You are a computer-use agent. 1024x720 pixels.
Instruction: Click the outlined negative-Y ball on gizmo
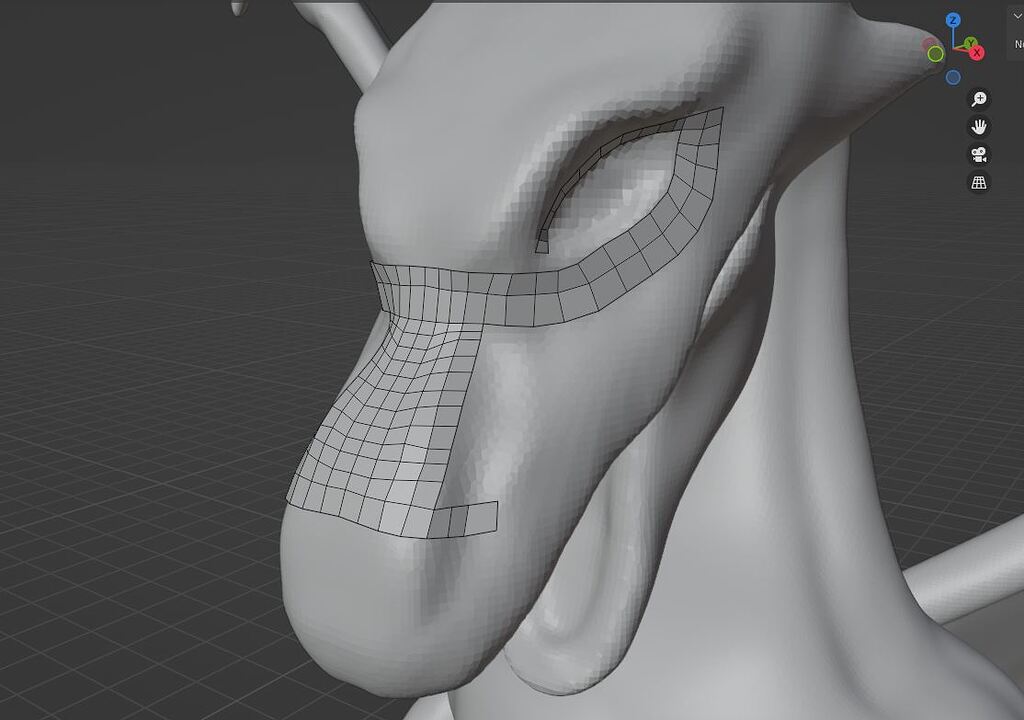pyautogui.click(x=935, y=53)
